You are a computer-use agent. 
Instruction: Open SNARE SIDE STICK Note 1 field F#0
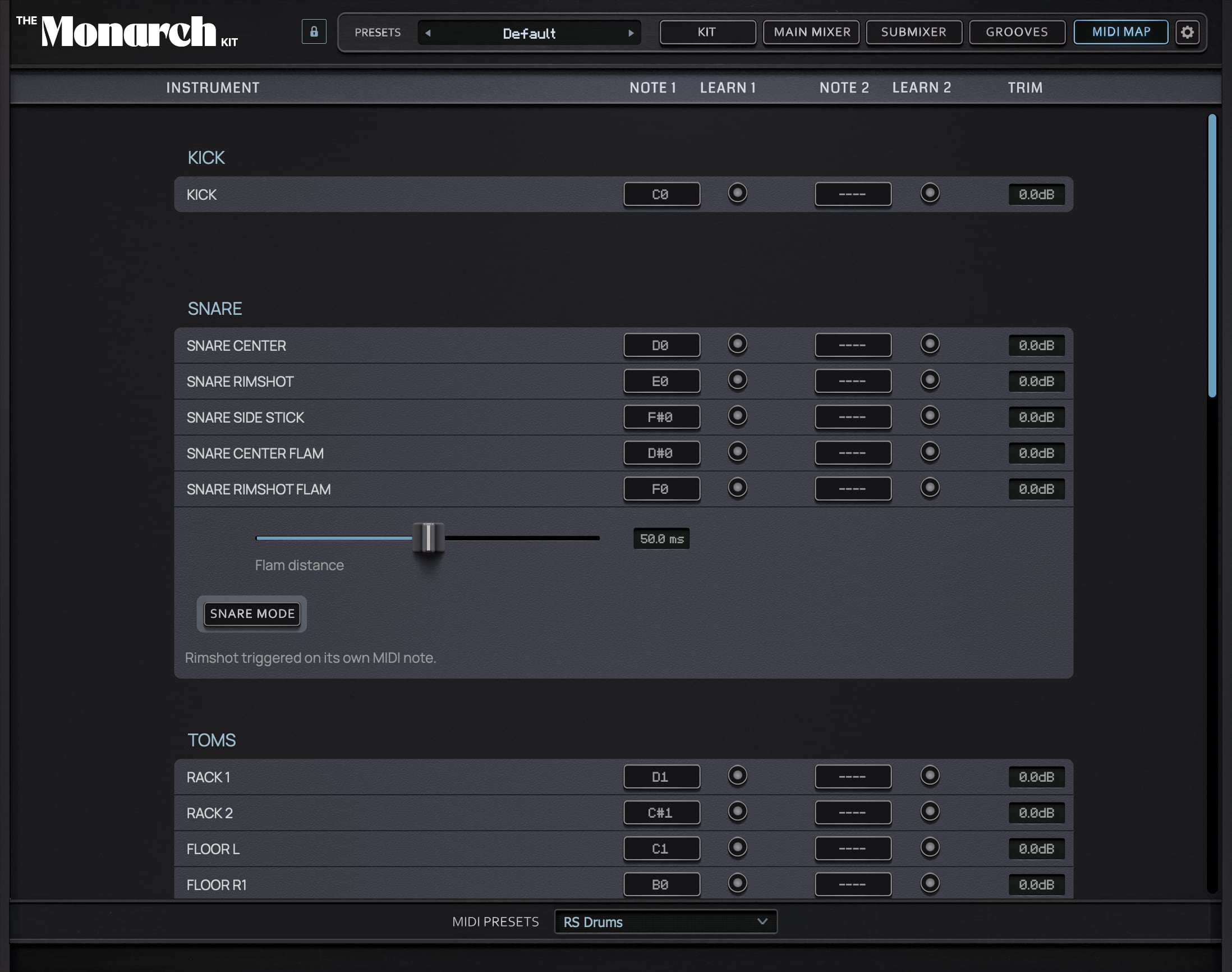(x=661, y=416)
